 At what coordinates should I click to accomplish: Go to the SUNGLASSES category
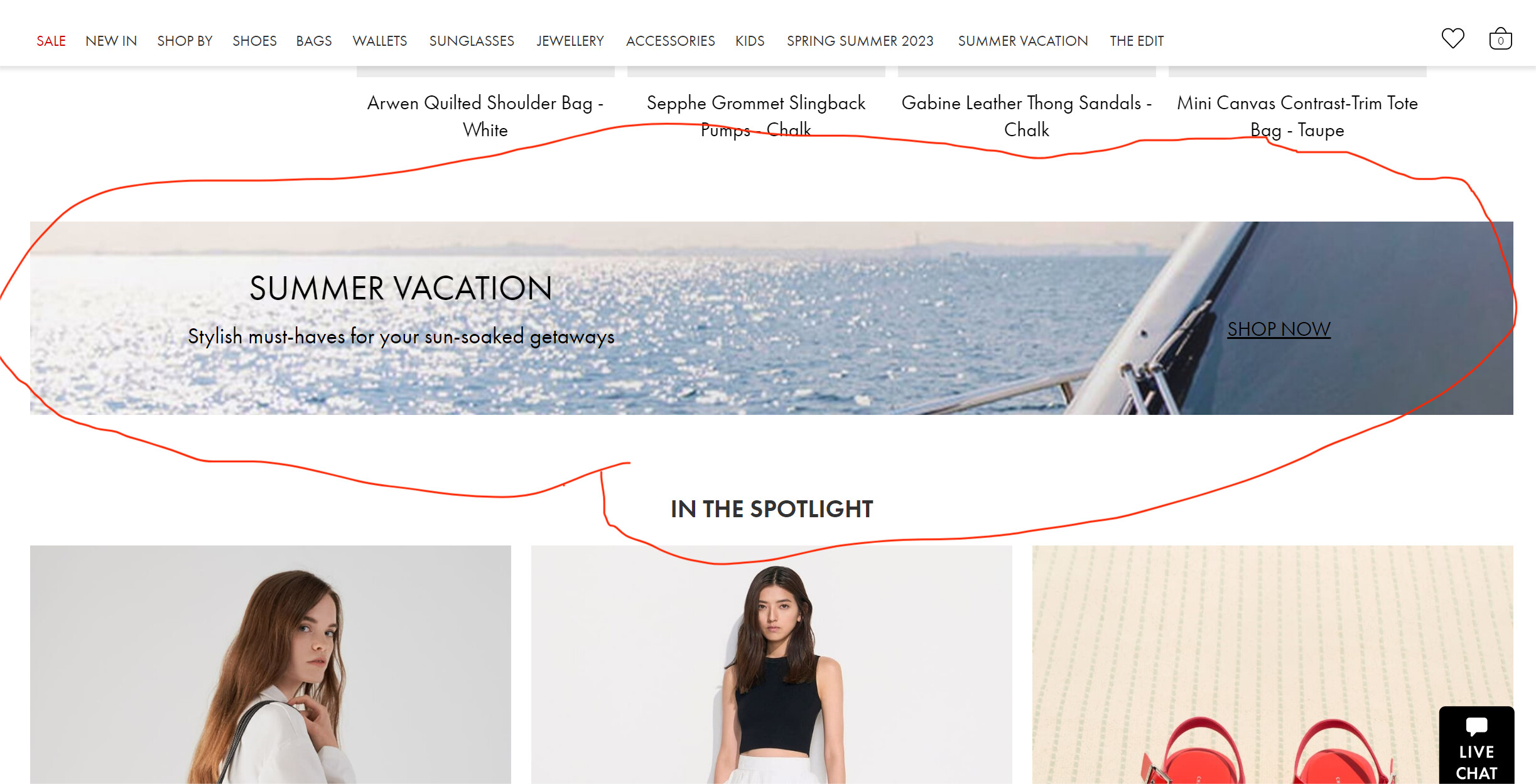472,41
